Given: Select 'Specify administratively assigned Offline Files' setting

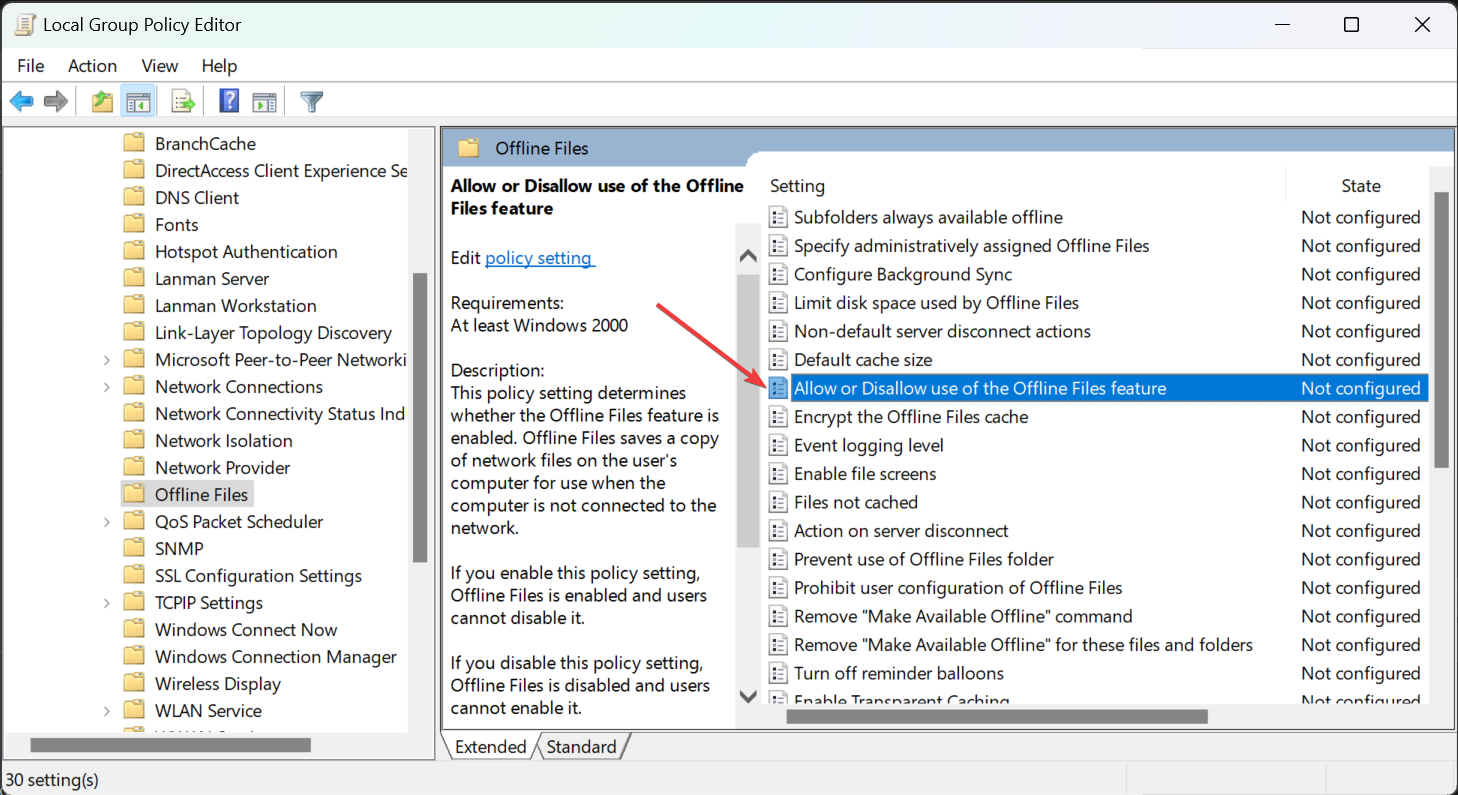Looking at the screenshot, I should coord(971,246).
